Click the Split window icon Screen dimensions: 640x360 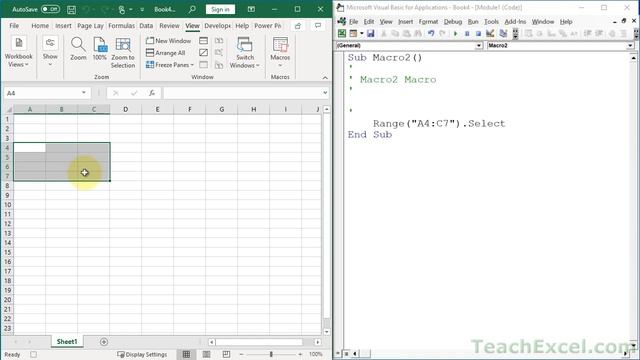[x=203, y=41]
